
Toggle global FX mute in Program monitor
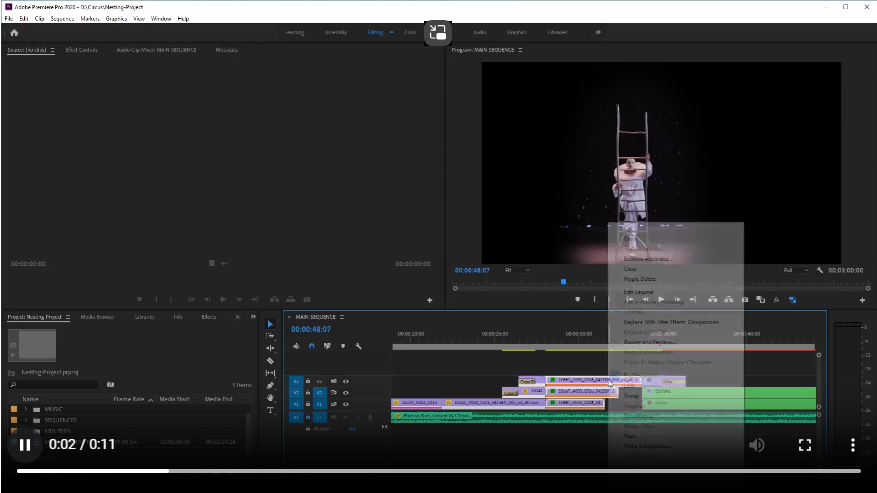pyautogui.click(x=777, y=300)
